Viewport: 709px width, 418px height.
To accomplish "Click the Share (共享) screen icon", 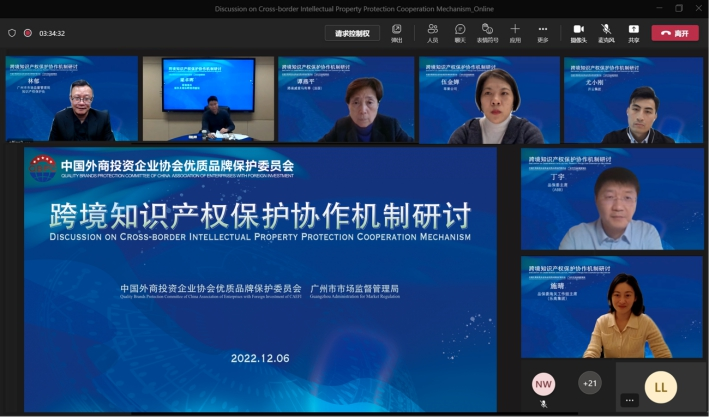I will [633, 33].
